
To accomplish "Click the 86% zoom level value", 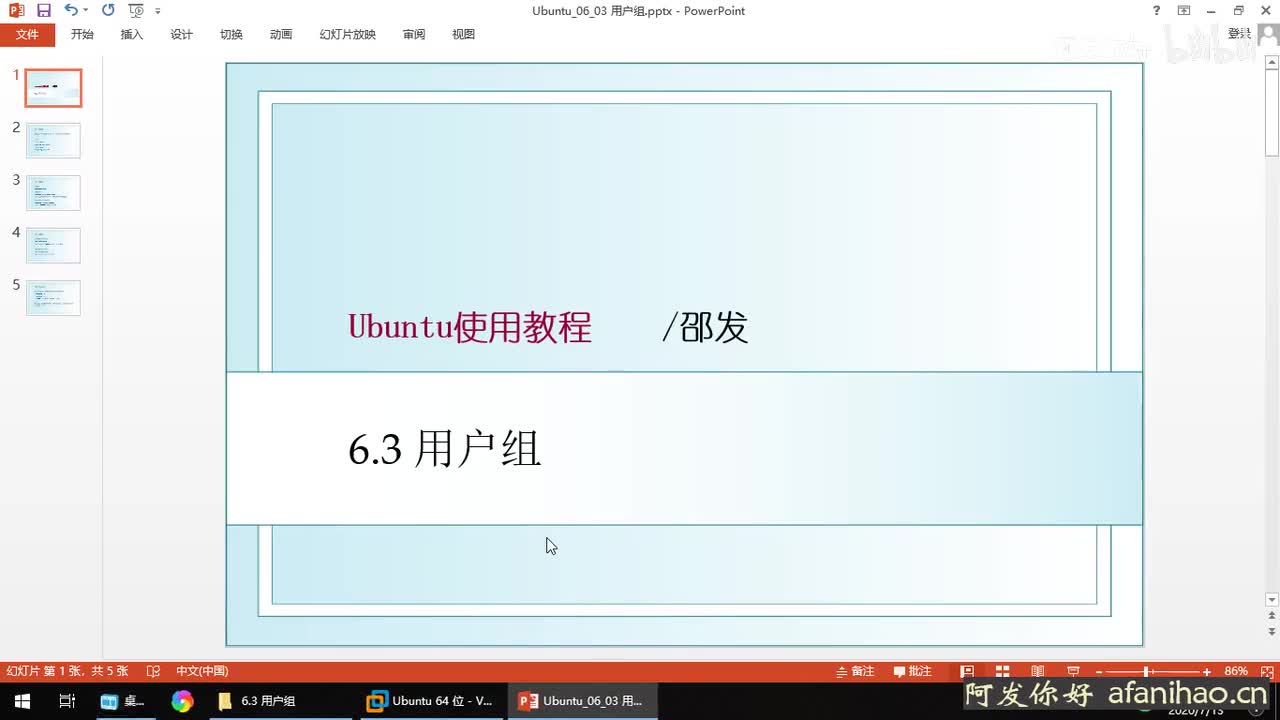I will point(1236,671).
